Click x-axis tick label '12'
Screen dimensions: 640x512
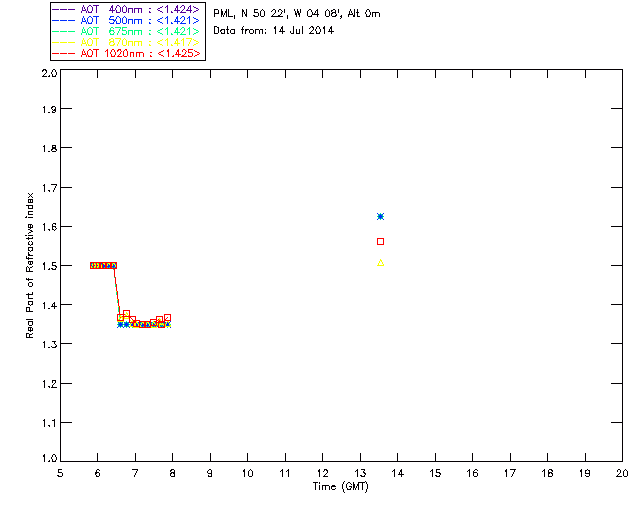(x=322, y=473)
